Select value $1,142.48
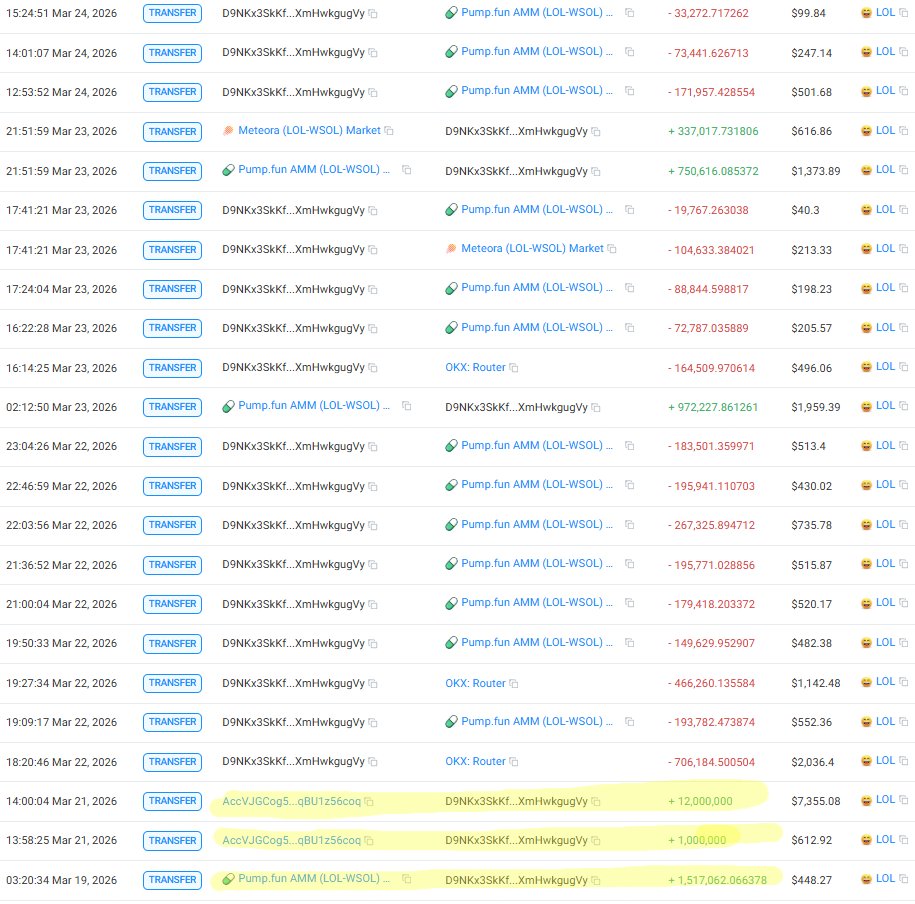This screenshot has width=915, height=904. pos(816,683)
